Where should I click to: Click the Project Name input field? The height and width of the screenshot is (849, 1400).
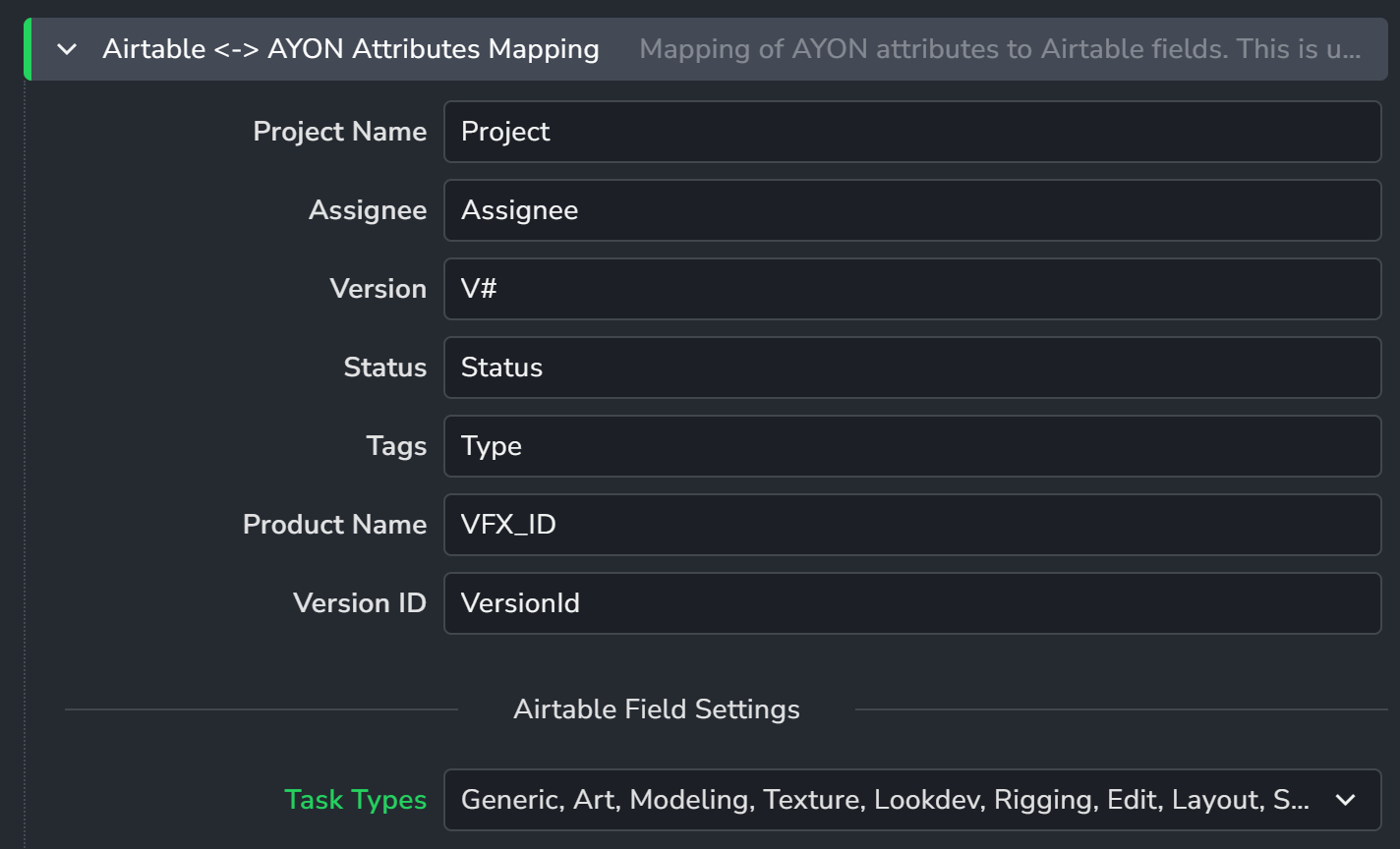(x=912, y=132)
